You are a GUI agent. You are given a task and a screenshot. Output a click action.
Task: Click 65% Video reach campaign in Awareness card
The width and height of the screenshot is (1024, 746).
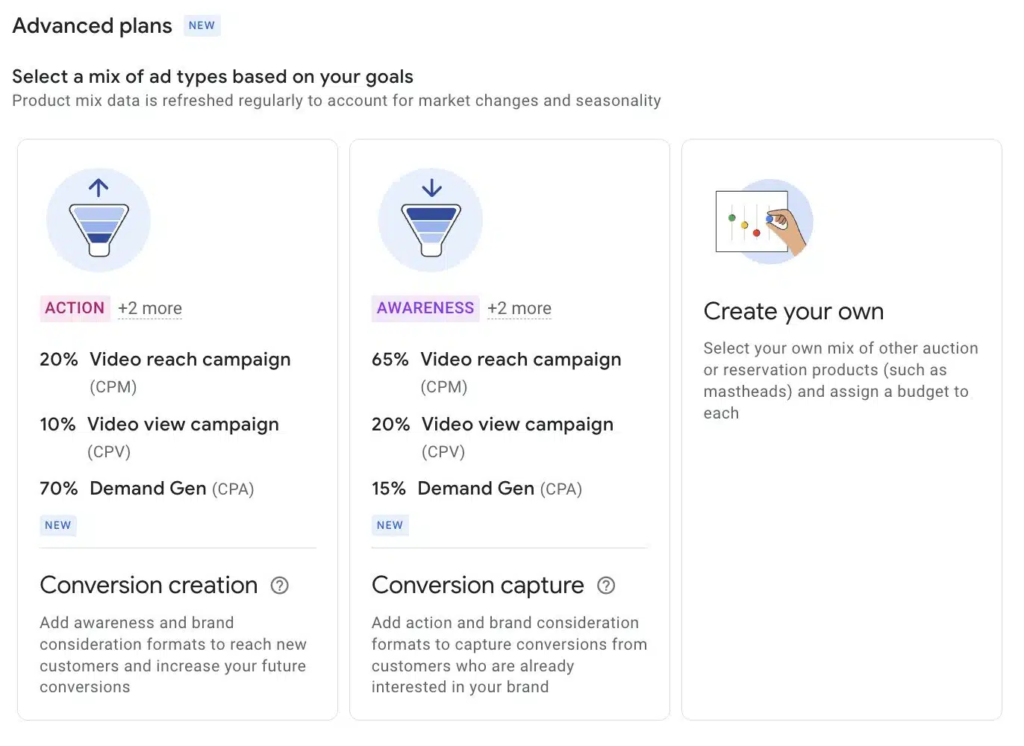496,360
